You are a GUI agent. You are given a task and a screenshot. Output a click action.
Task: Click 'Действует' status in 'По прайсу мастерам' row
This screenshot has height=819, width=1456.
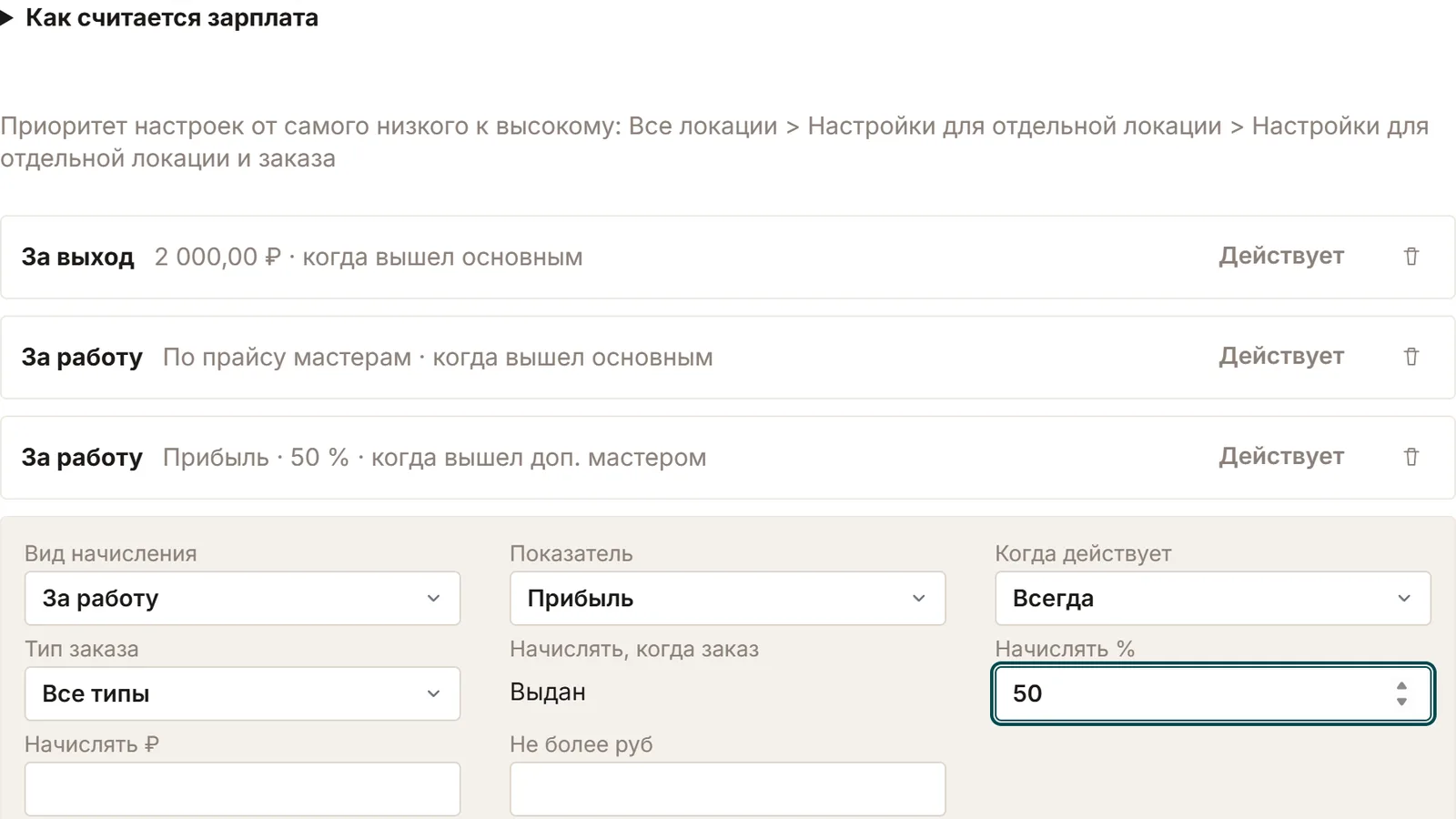pos(1281,357)
